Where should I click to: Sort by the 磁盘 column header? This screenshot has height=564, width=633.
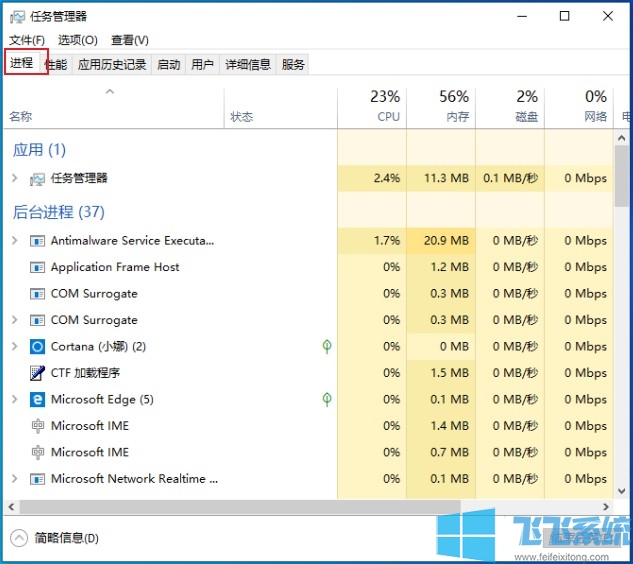510,108
